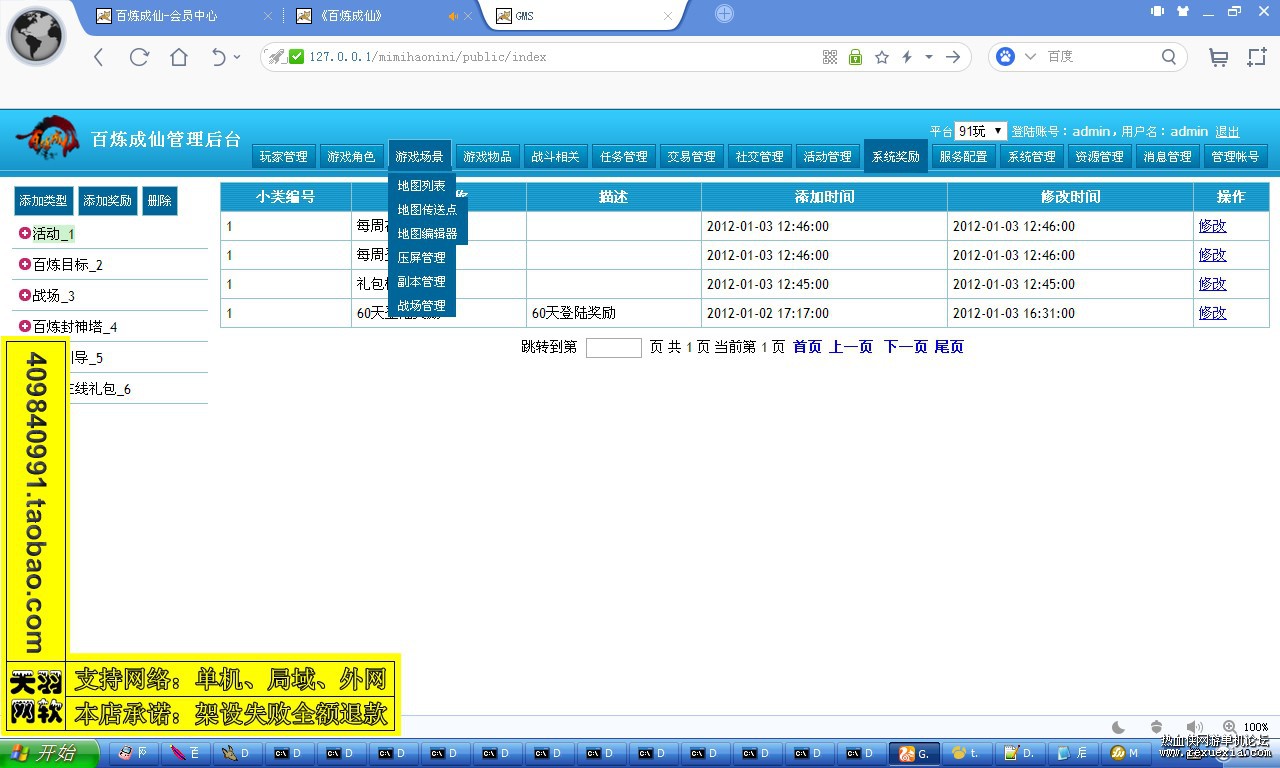1280x768 pixels.
Task: Click the skin shirt icon in title bar
Action: (x=1183, y=11)
